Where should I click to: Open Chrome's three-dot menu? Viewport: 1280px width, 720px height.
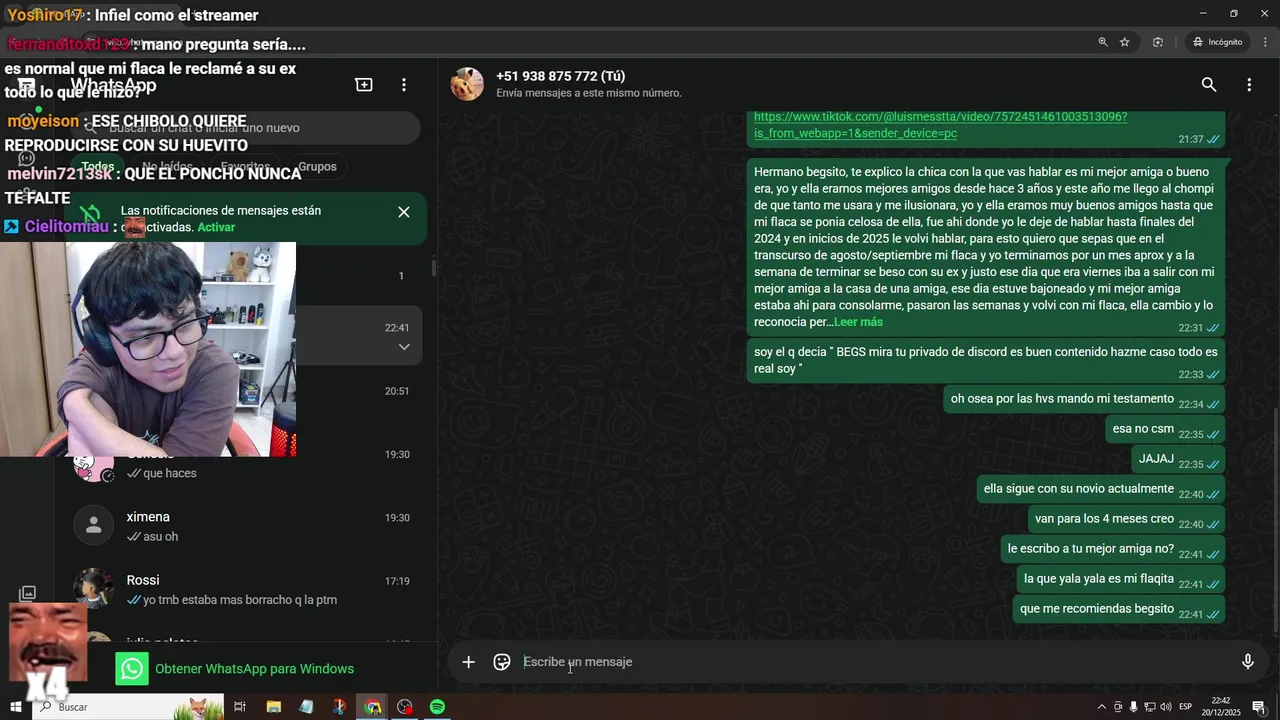(x=1265, y=42)
